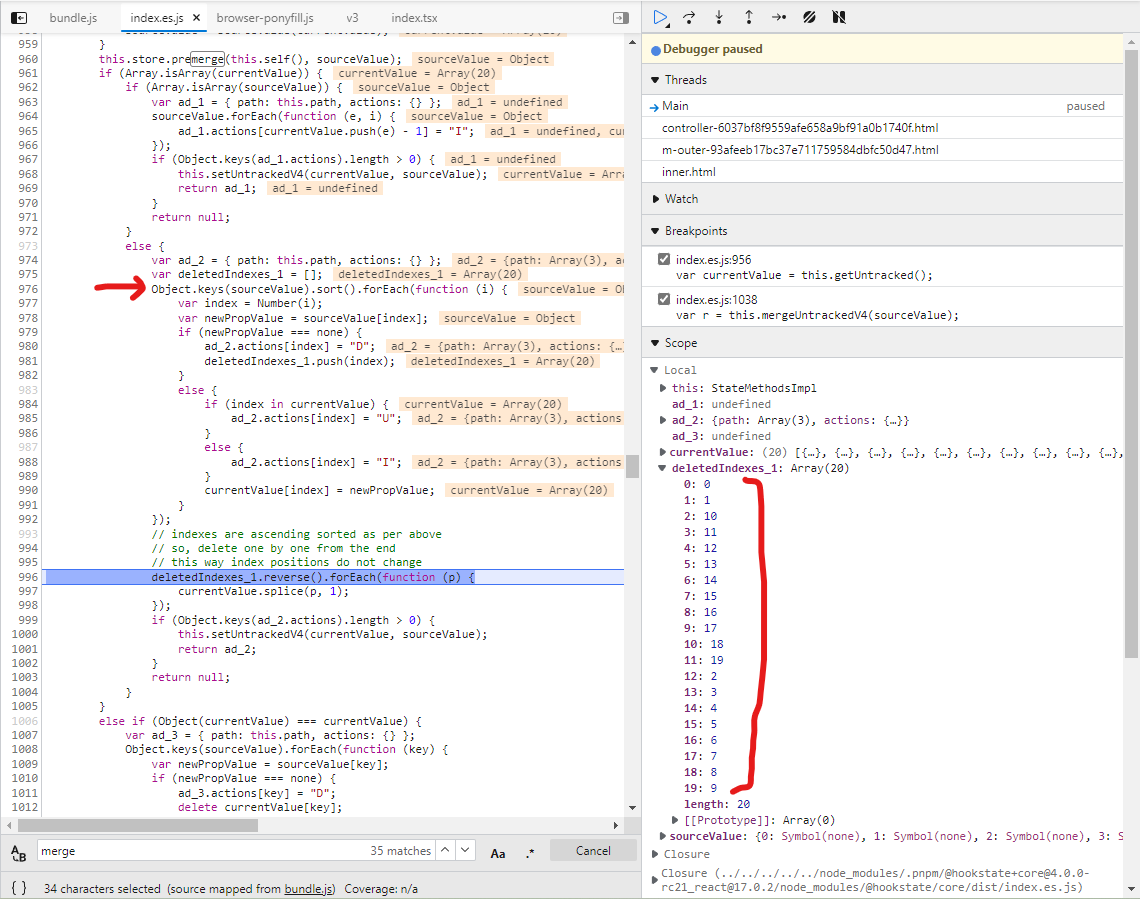Screen dimensions: 1140x899
Task: Switch to browser-ponyfill.js tab
Action: (265, 17)
